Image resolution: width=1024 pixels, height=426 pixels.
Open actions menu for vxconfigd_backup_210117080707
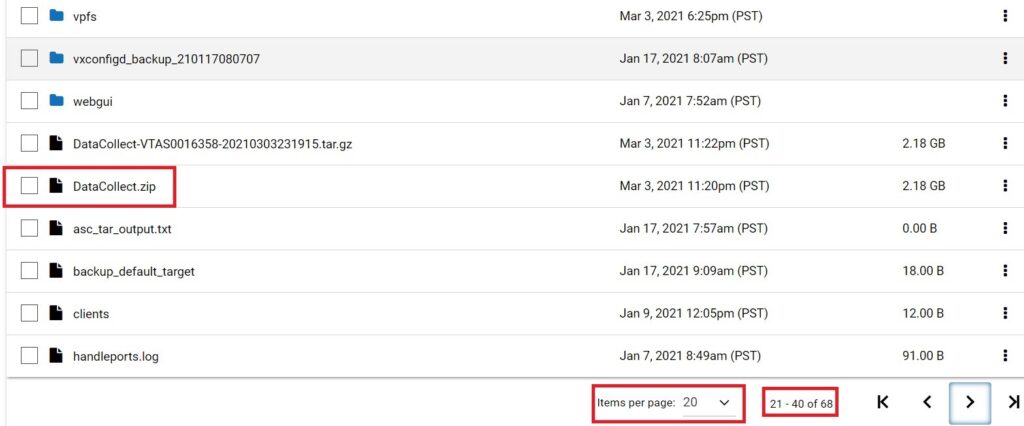coord(1004,59)
